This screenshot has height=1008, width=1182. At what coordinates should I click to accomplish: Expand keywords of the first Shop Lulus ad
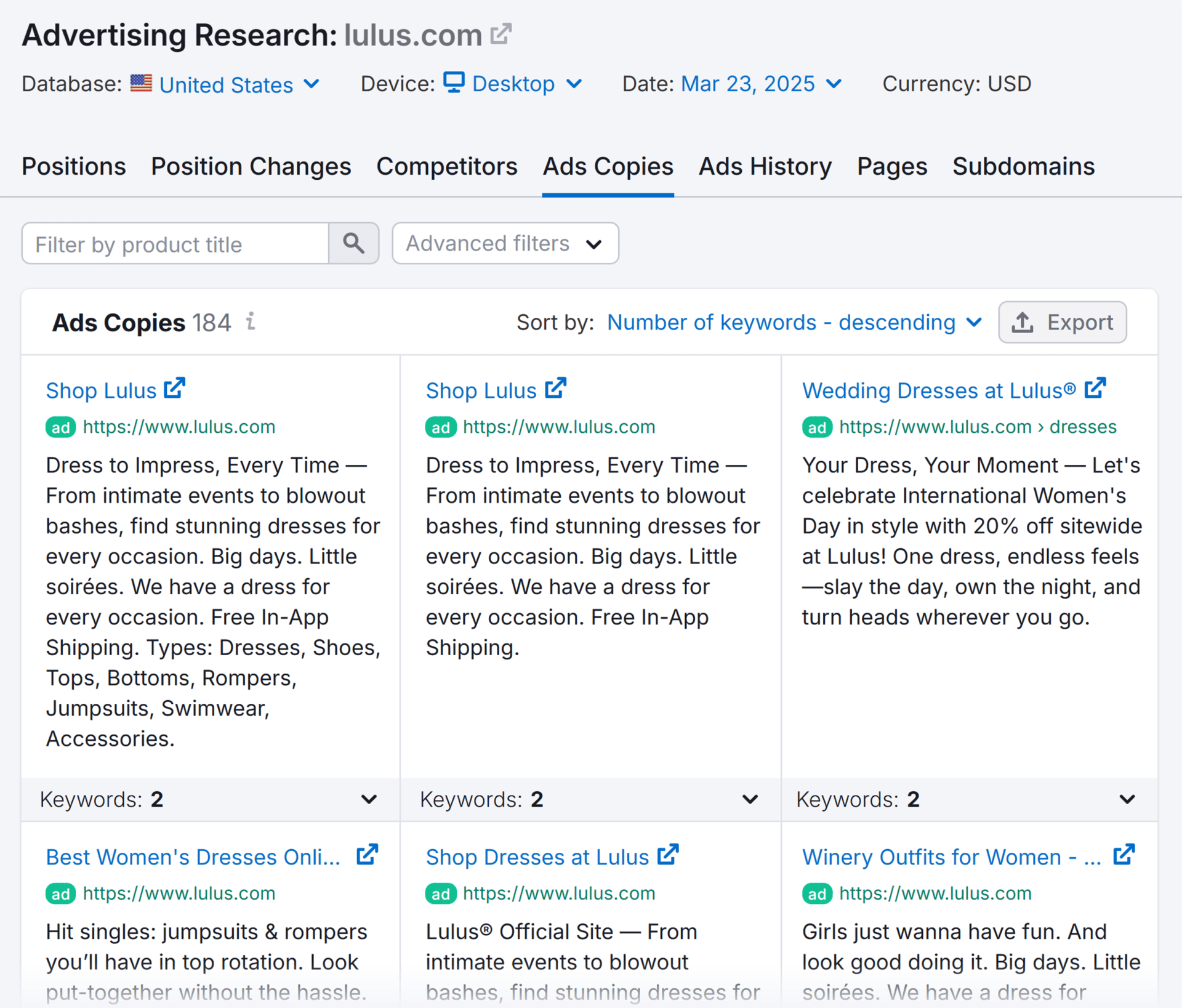point(368,799)
